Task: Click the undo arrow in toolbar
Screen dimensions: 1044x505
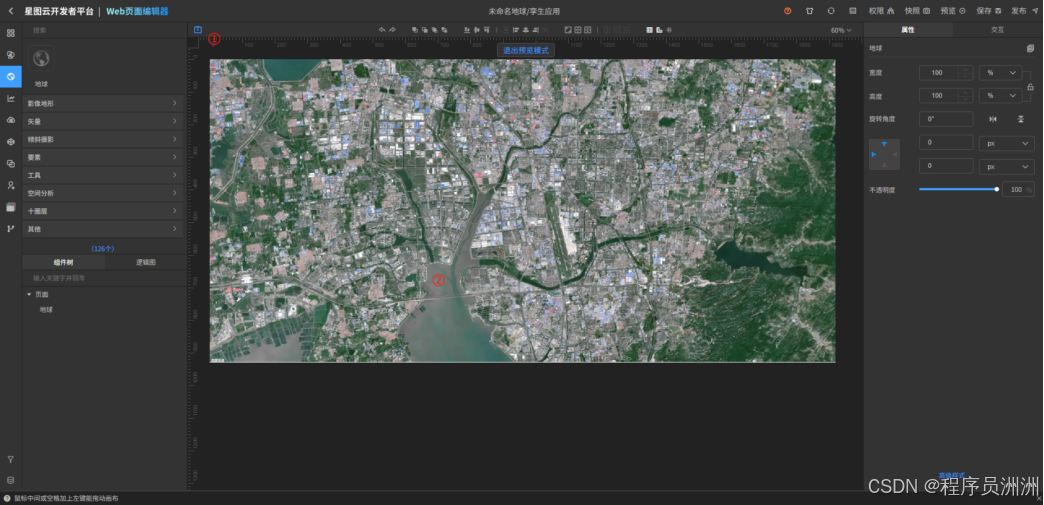Action: (382, 30)
